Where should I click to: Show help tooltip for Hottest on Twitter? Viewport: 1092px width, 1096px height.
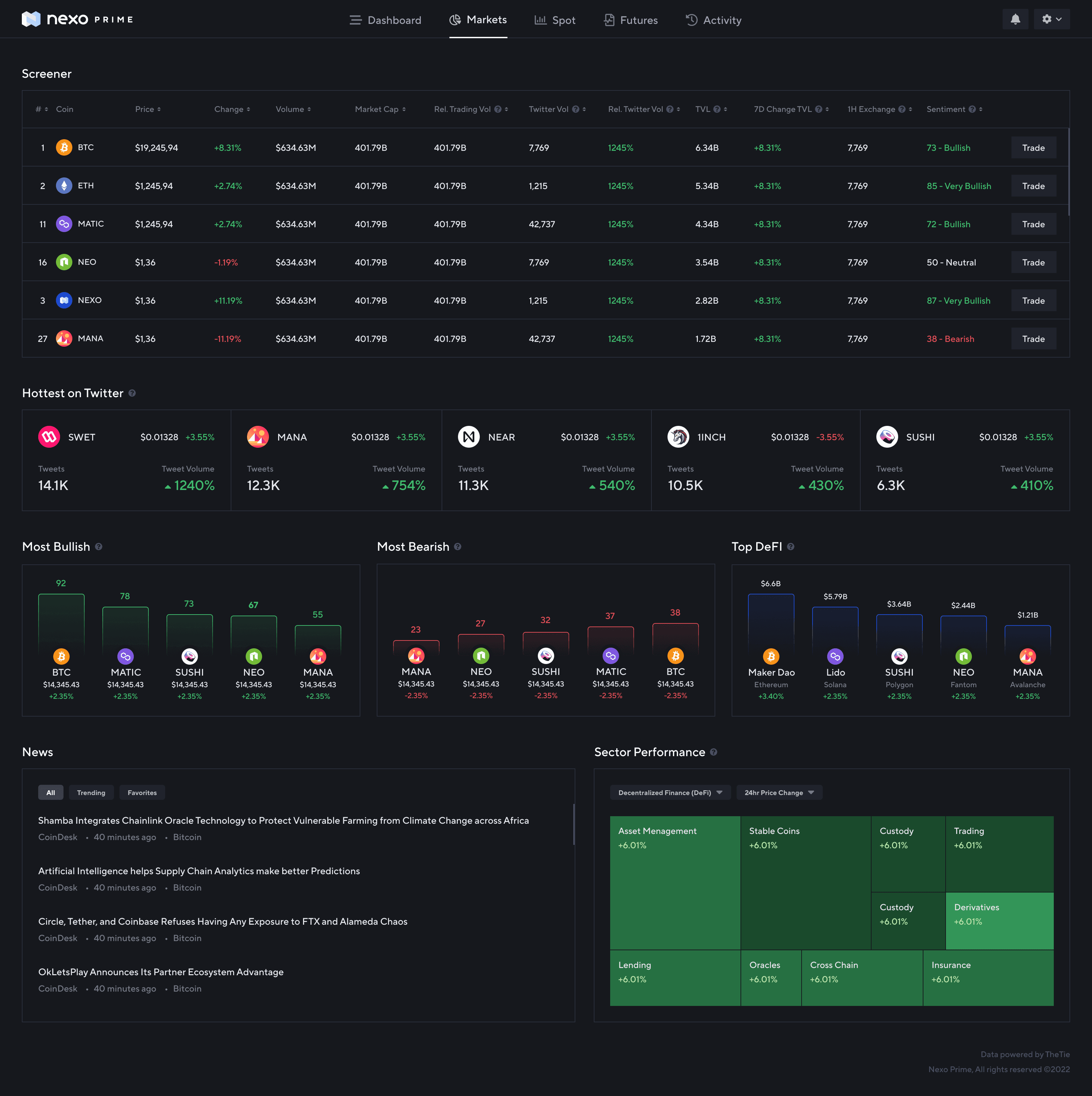pos(132,393)
